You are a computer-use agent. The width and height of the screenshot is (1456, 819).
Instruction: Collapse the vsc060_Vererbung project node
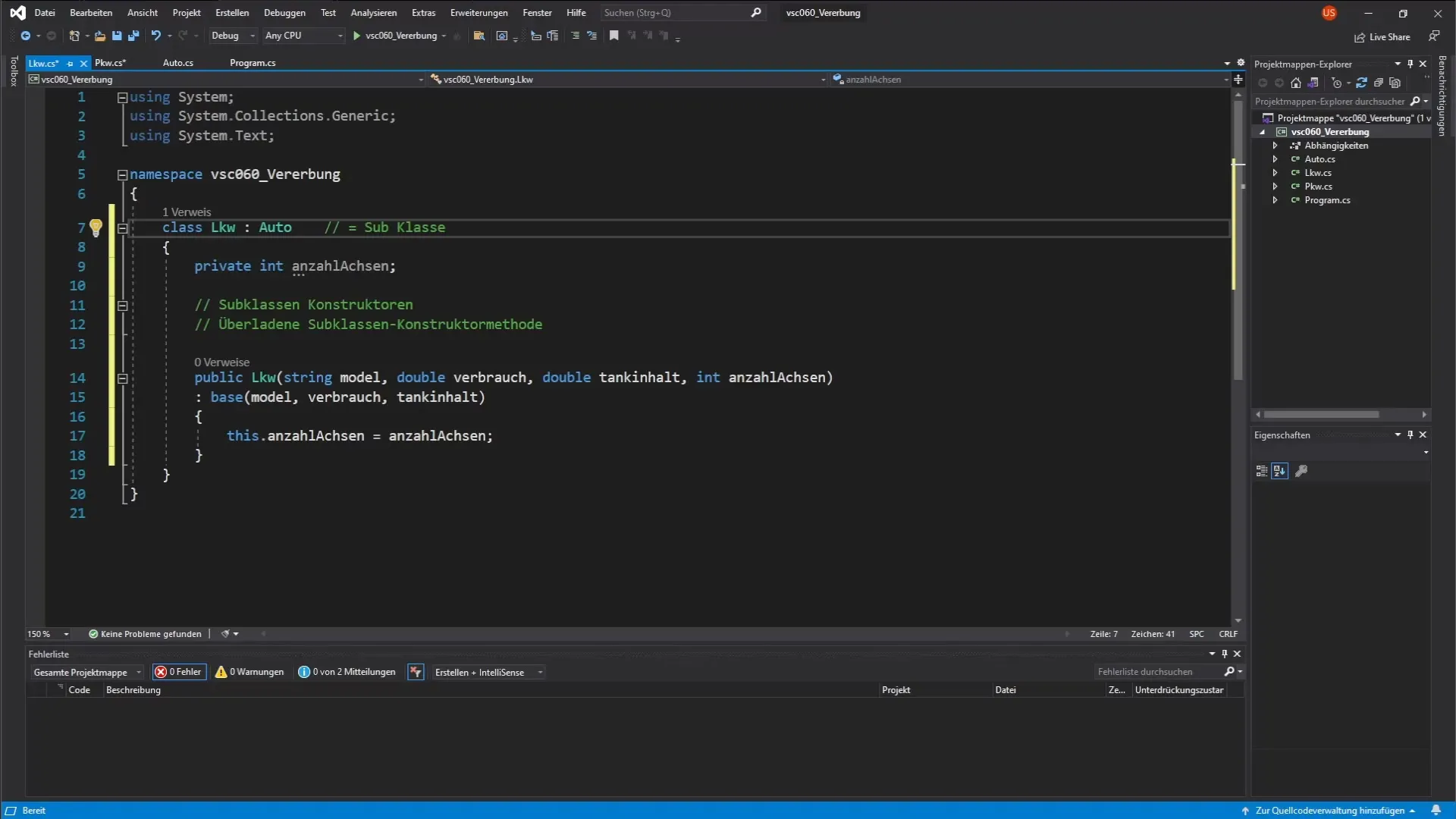click(1263, 132)
